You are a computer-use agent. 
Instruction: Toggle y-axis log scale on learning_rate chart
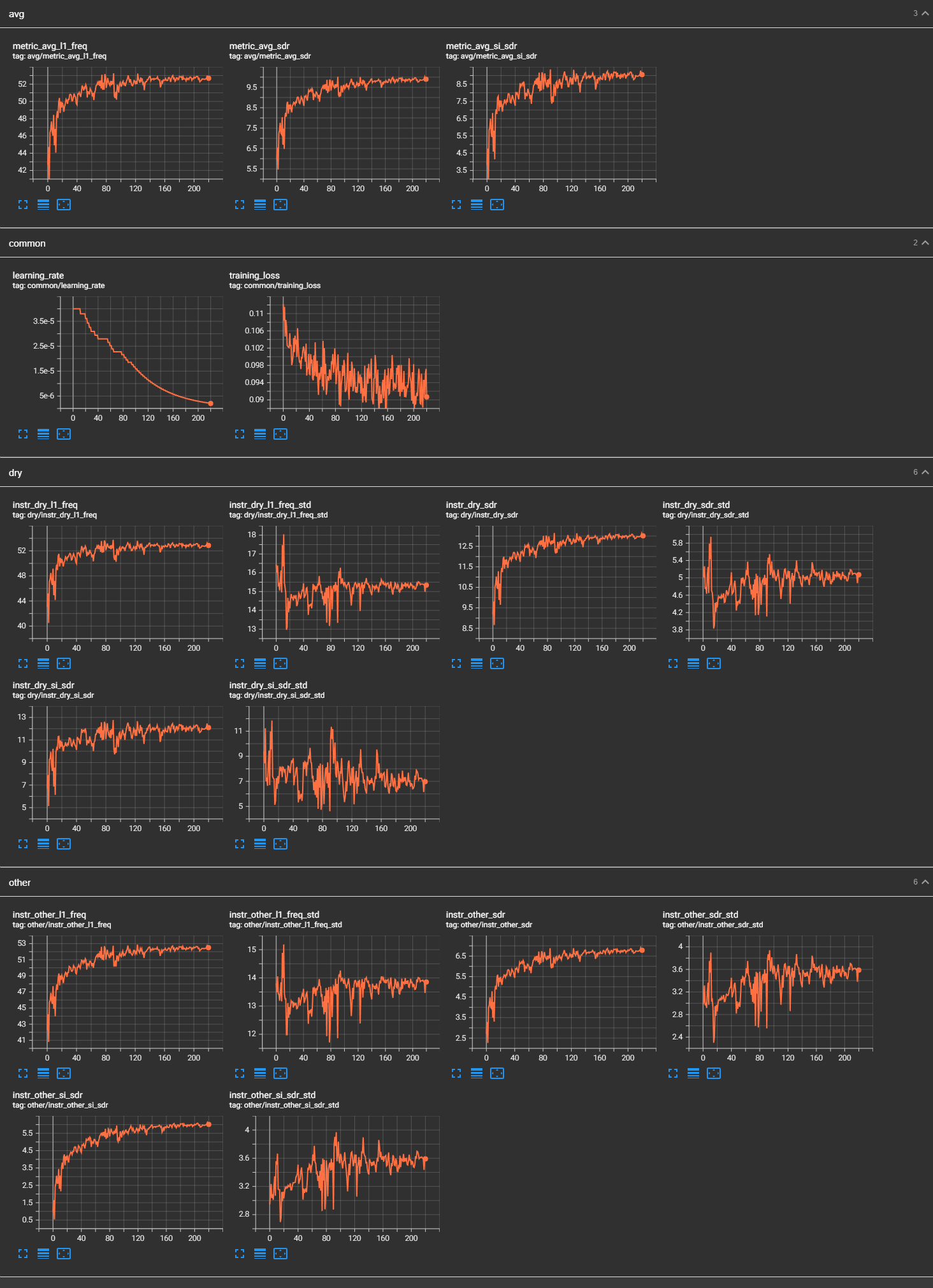[43, 434]
